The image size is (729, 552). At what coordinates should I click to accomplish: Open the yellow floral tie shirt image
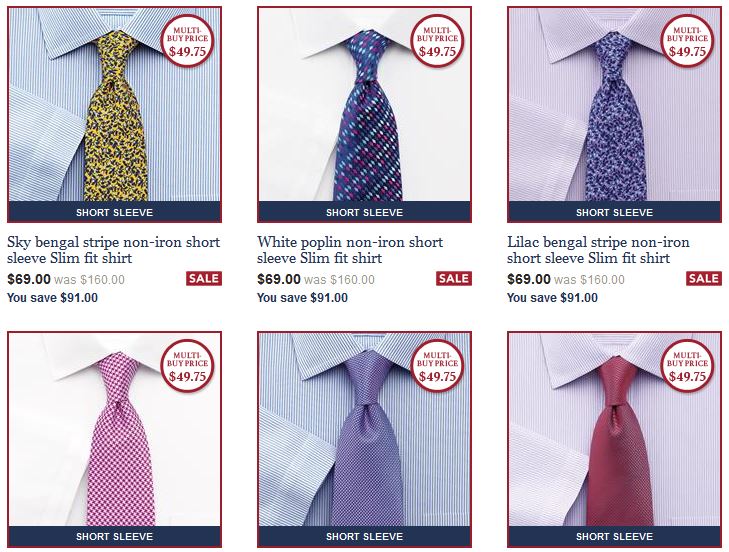[114, 114]
